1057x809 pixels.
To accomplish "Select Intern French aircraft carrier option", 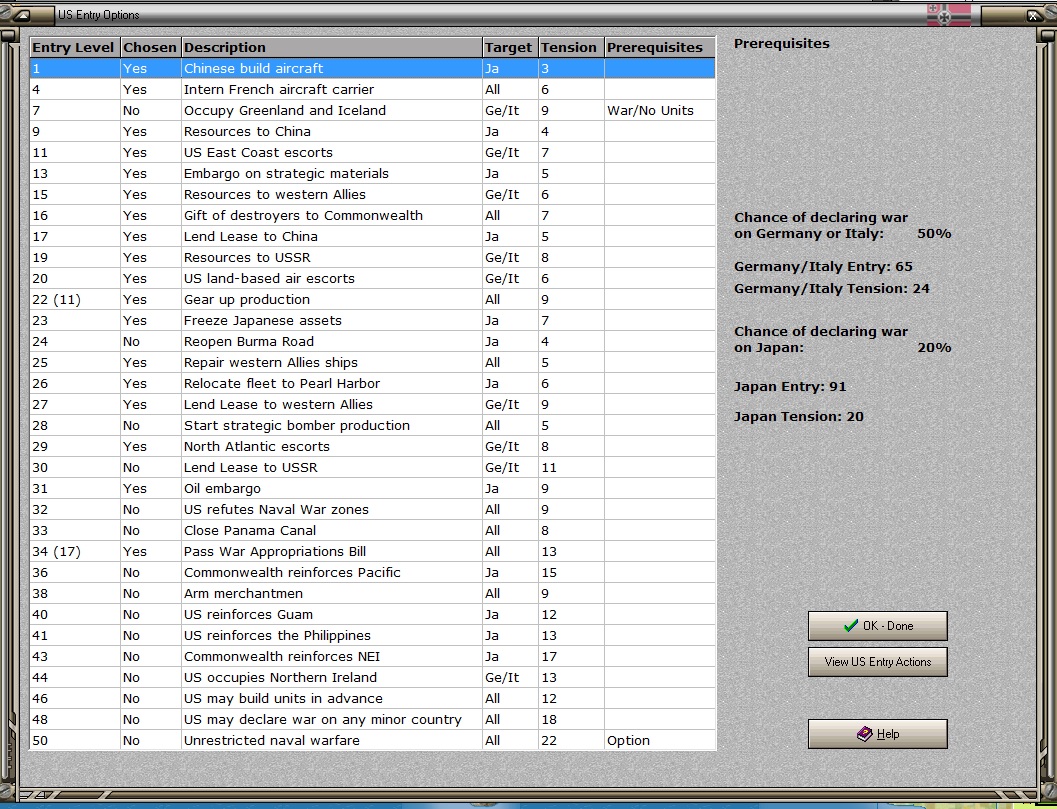I will coord(372,89).
